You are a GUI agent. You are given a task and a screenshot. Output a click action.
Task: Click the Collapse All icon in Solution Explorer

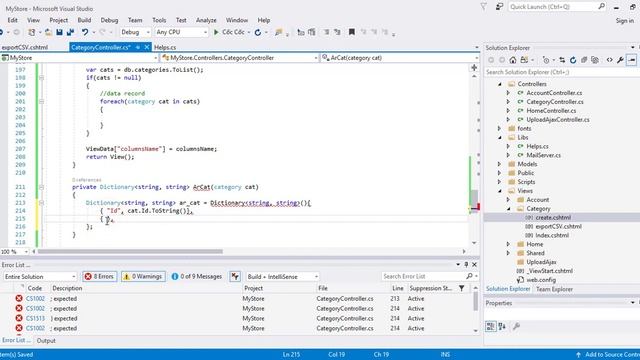584,60
